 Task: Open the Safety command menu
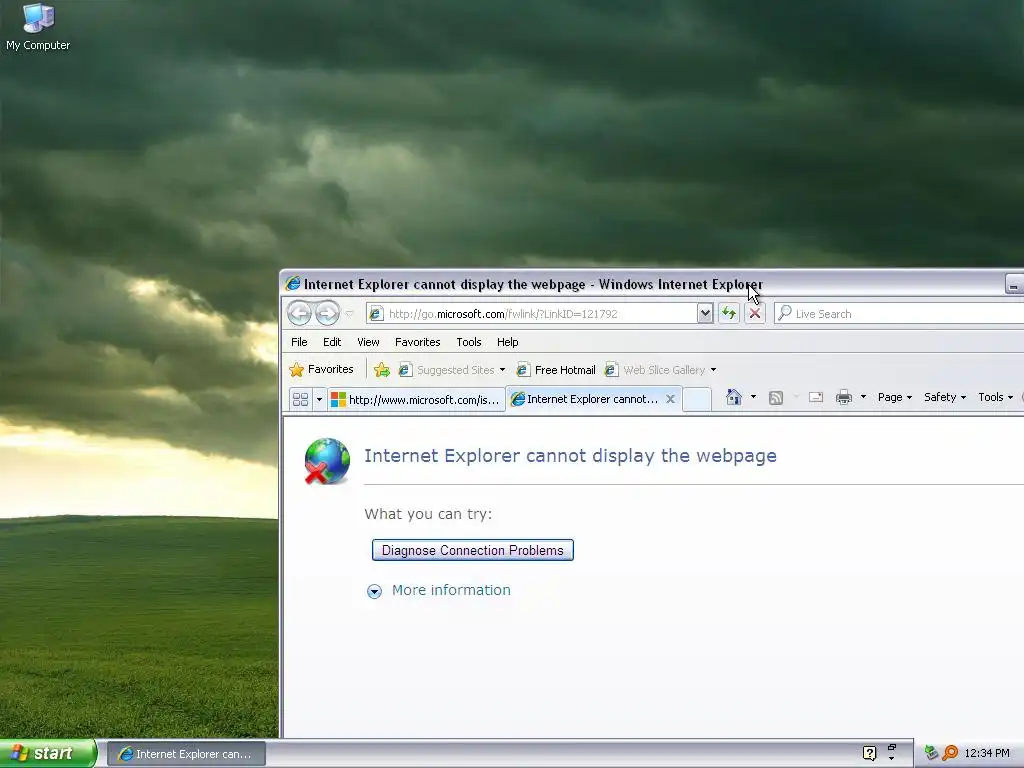pos(944,397)
